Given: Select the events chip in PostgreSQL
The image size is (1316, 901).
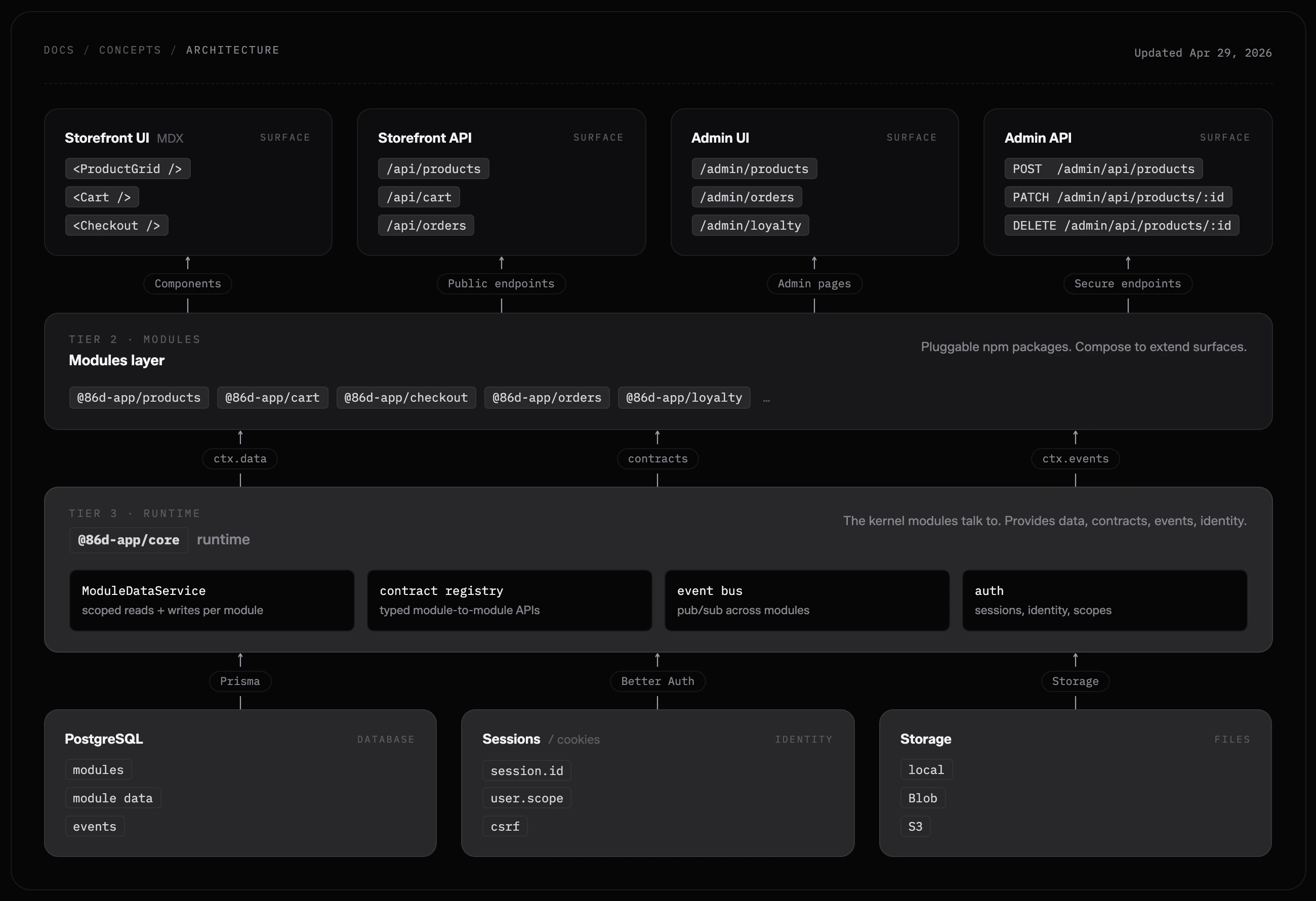Looking at the screenshot, I should click(x=95, y=826).
